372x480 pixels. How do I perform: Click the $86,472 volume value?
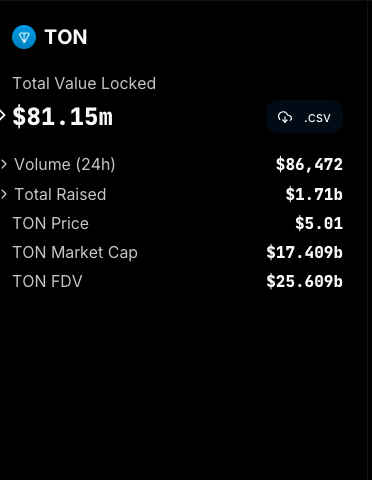309,164
